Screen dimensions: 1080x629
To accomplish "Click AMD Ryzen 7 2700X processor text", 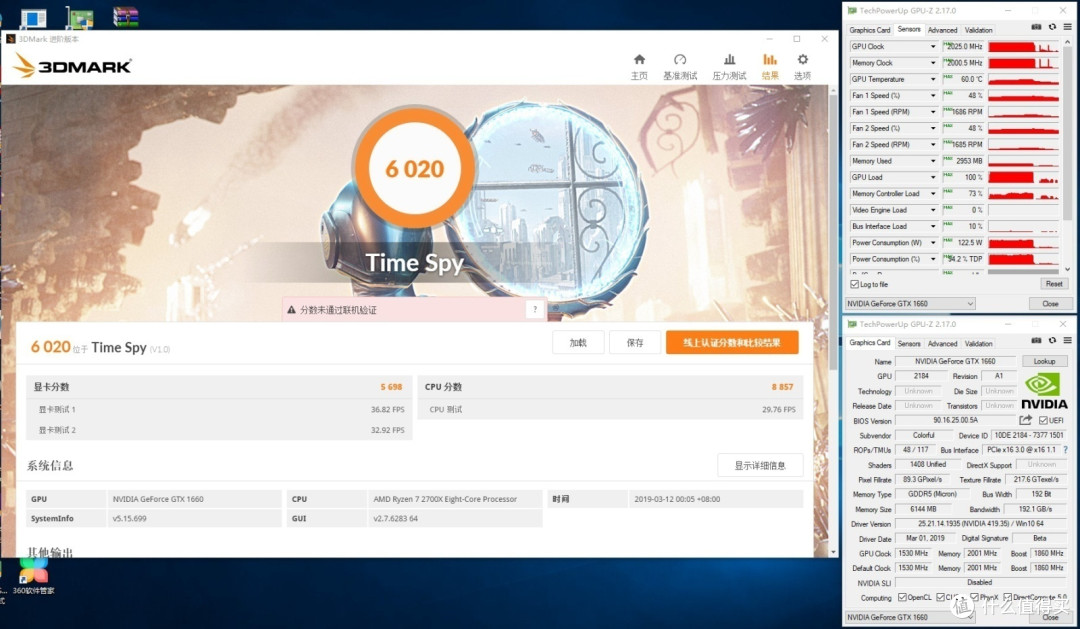I will (x=445, y=499).
